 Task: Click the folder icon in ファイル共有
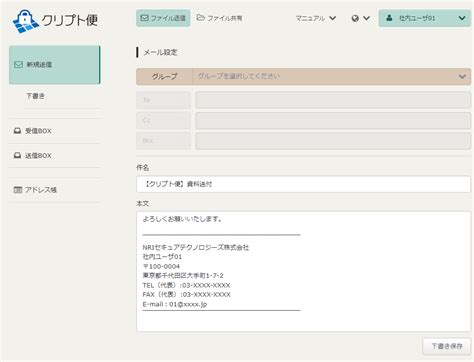click(200, 17)
